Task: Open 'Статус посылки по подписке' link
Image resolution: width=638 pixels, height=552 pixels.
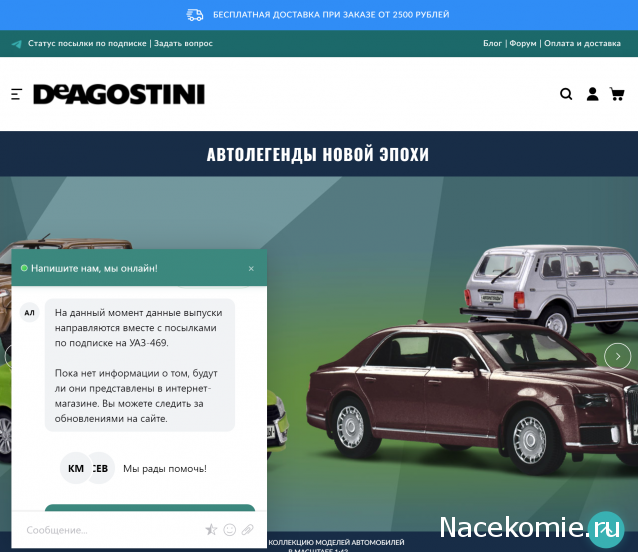Action: pyautogui.click(x=87, y=43)
